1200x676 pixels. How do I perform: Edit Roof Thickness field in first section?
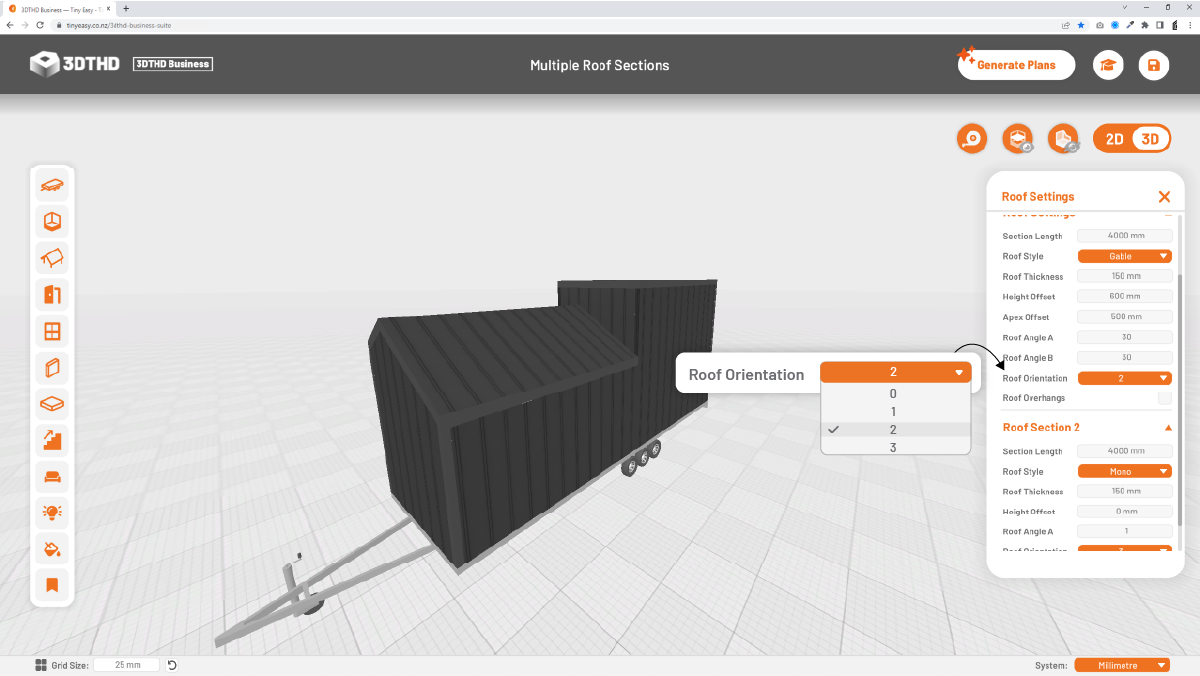pyautogui.click(x=1125, y=276)
